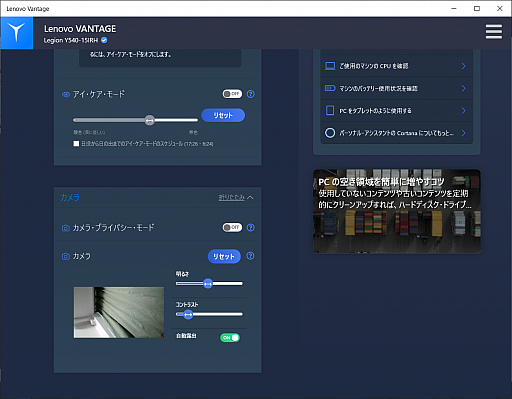The image size is (512, 399).
Task: Click the Cortana circle icon
Action: point(330,133)
